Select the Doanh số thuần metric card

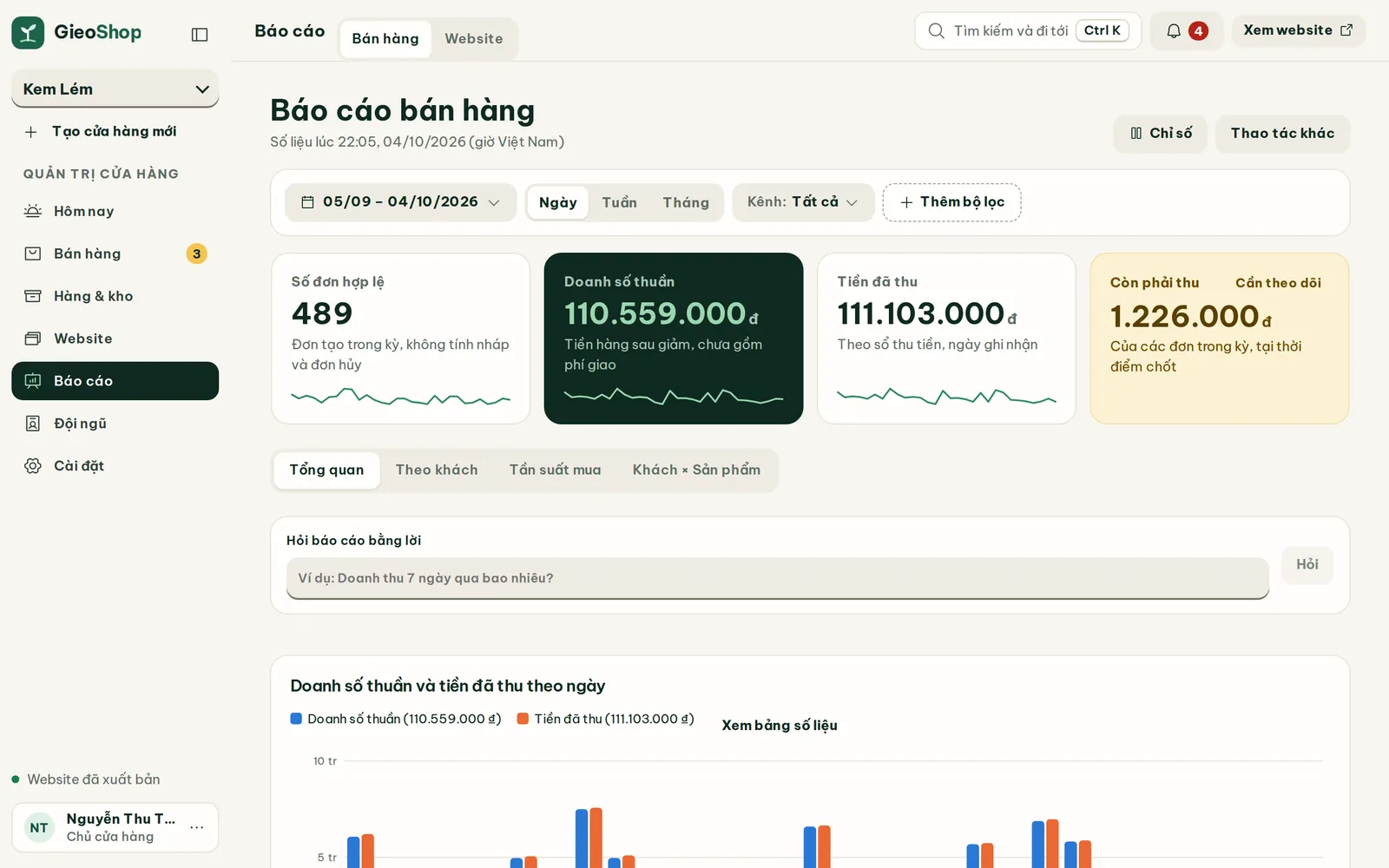coord(674,339)
